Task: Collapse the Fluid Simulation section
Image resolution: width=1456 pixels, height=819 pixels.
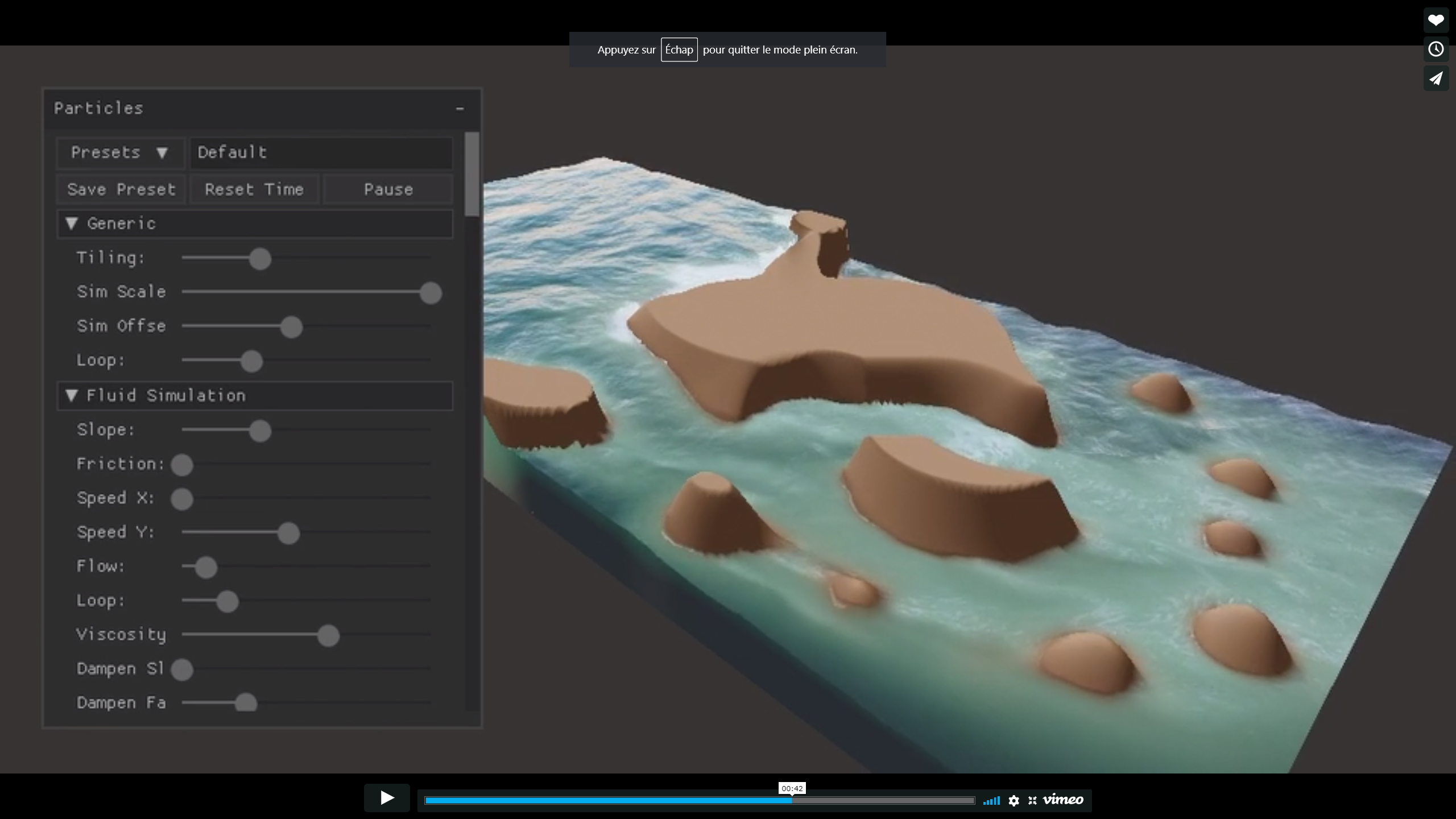Action: point(255,396)
